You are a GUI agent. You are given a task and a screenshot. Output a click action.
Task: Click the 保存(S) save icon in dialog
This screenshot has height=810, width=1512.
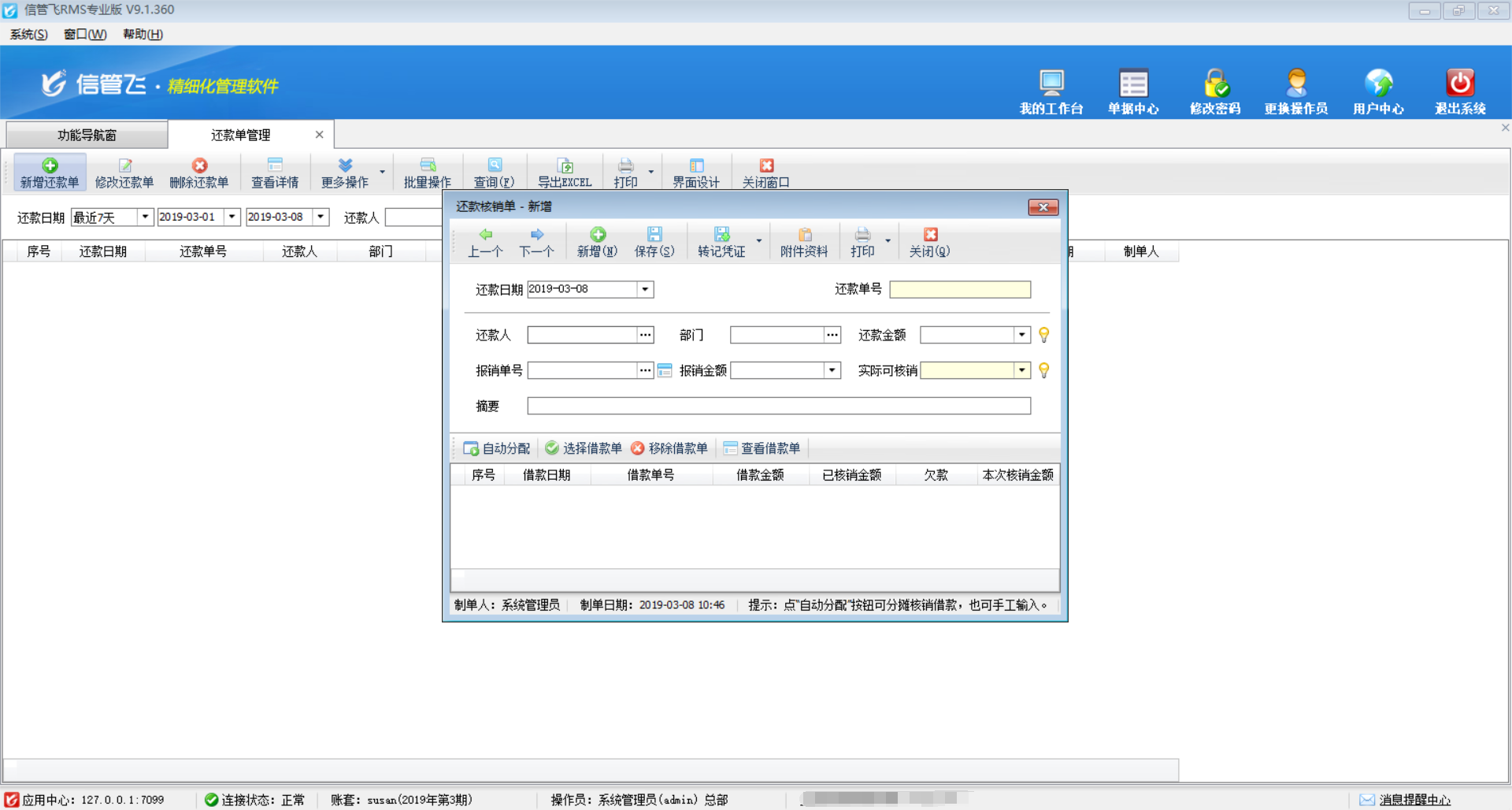point(654,235)
